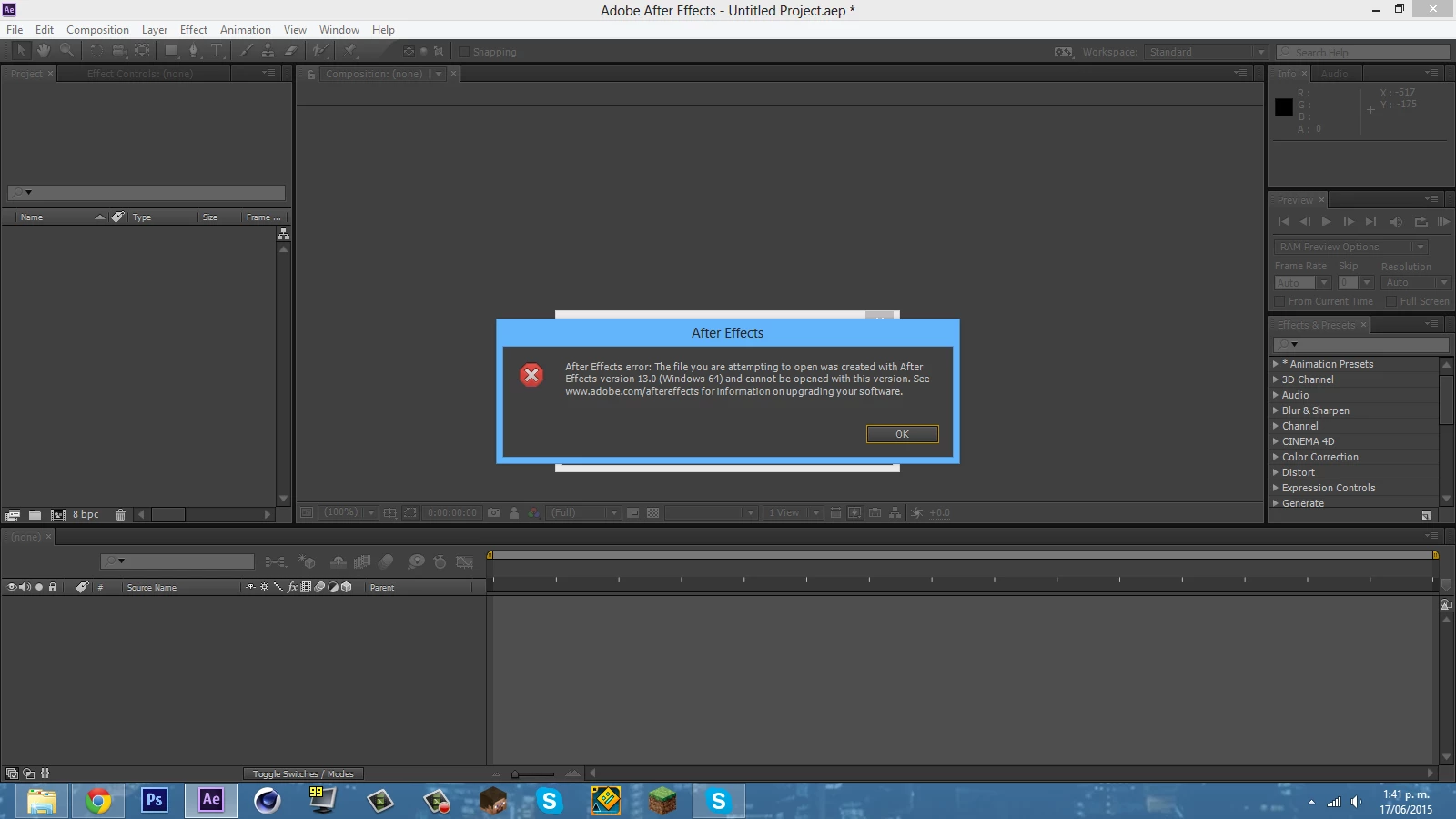Toggle loop option in Preview panel
Image resolution: width=1456 pixels, height=819 pixels.
[x=1421, y=221]
